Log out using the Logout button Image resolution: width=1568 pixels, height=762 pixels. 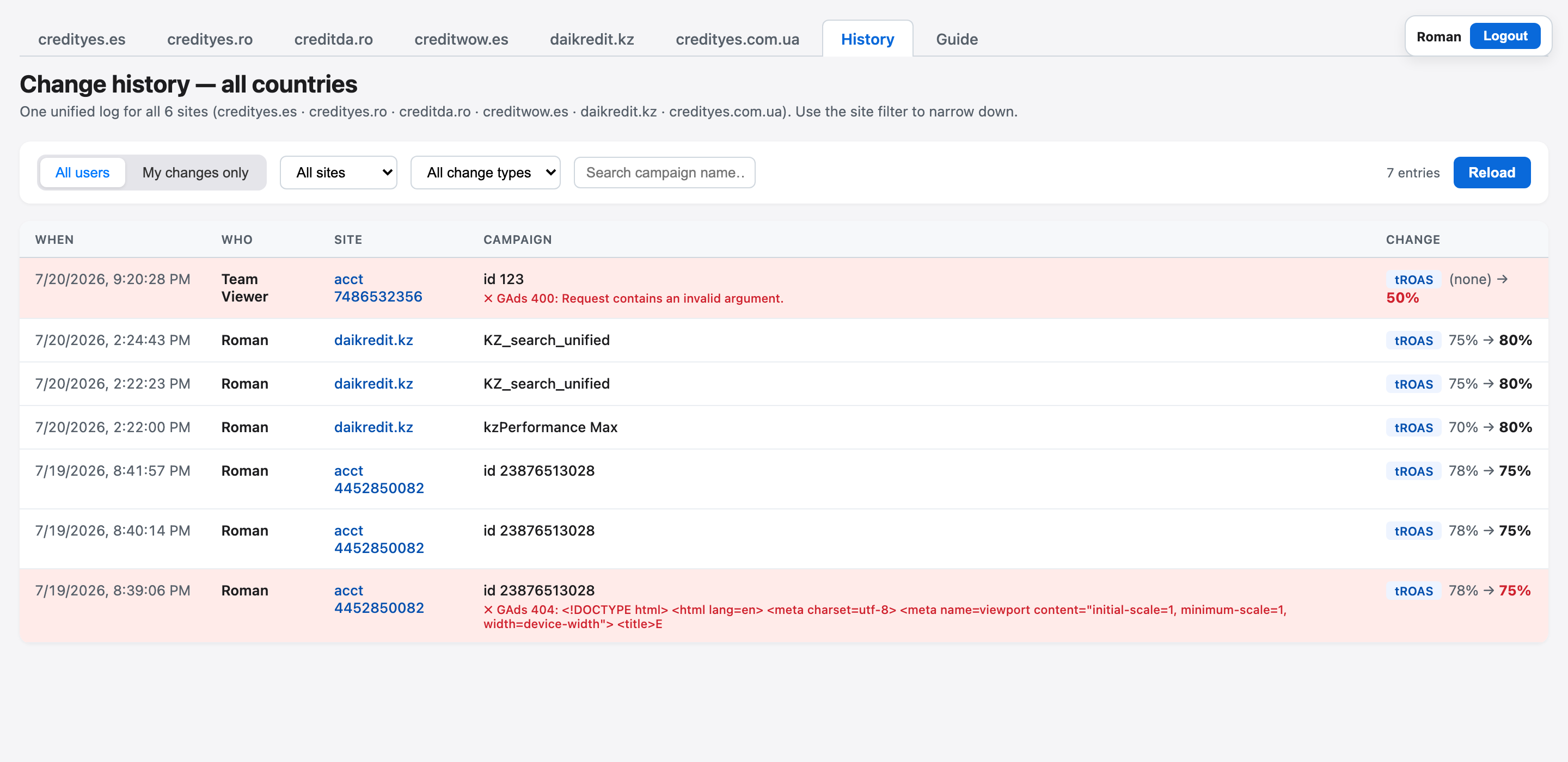point(1505,36)
